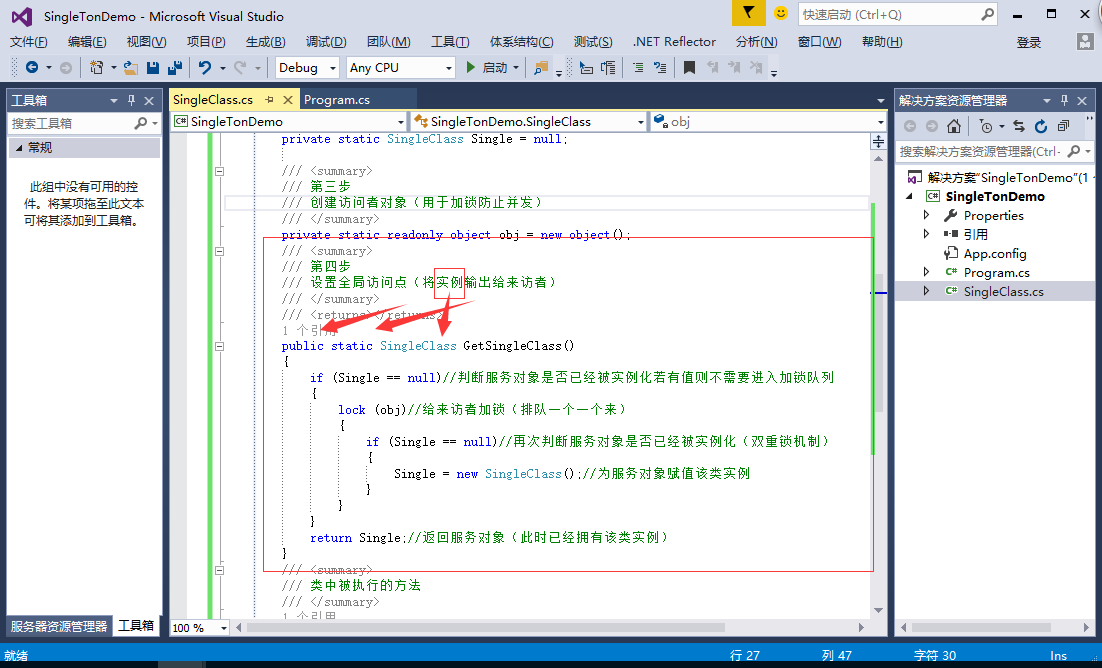The image size is (1102, 668).
Task: Switch to 服务器资源管理器 tab
Action: tap(59, 626)
